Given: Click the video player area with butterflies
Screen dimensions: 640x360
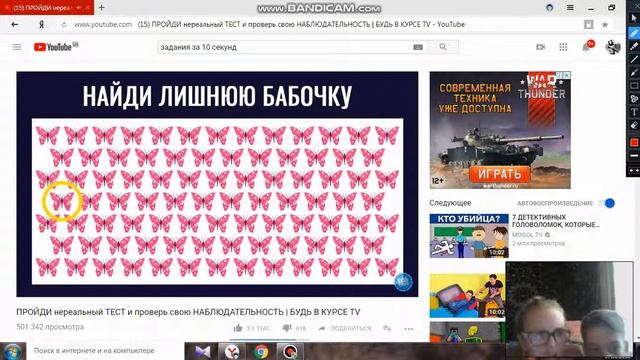Looking at the screenshot, I should [217, 184].
